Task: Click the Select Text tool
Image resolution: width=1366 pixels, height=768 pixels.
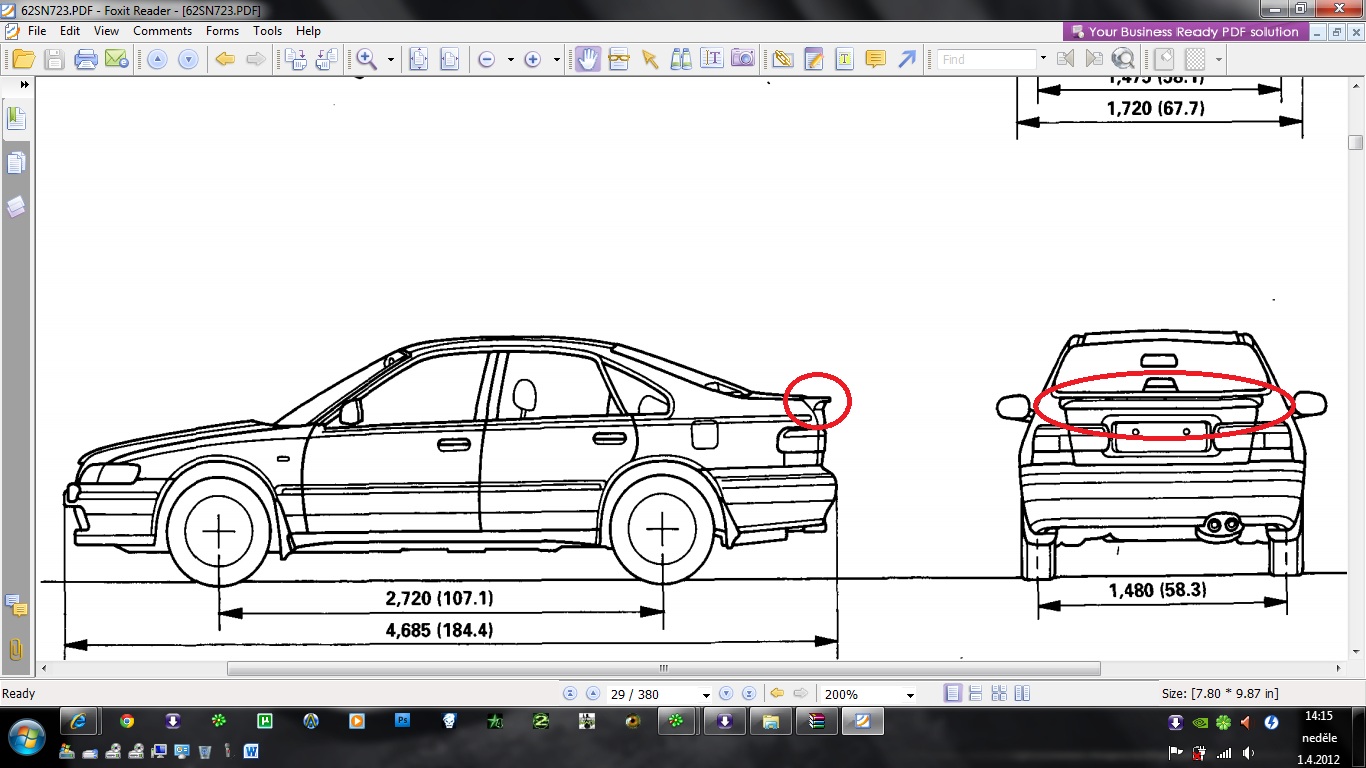Action: point(711,59)
